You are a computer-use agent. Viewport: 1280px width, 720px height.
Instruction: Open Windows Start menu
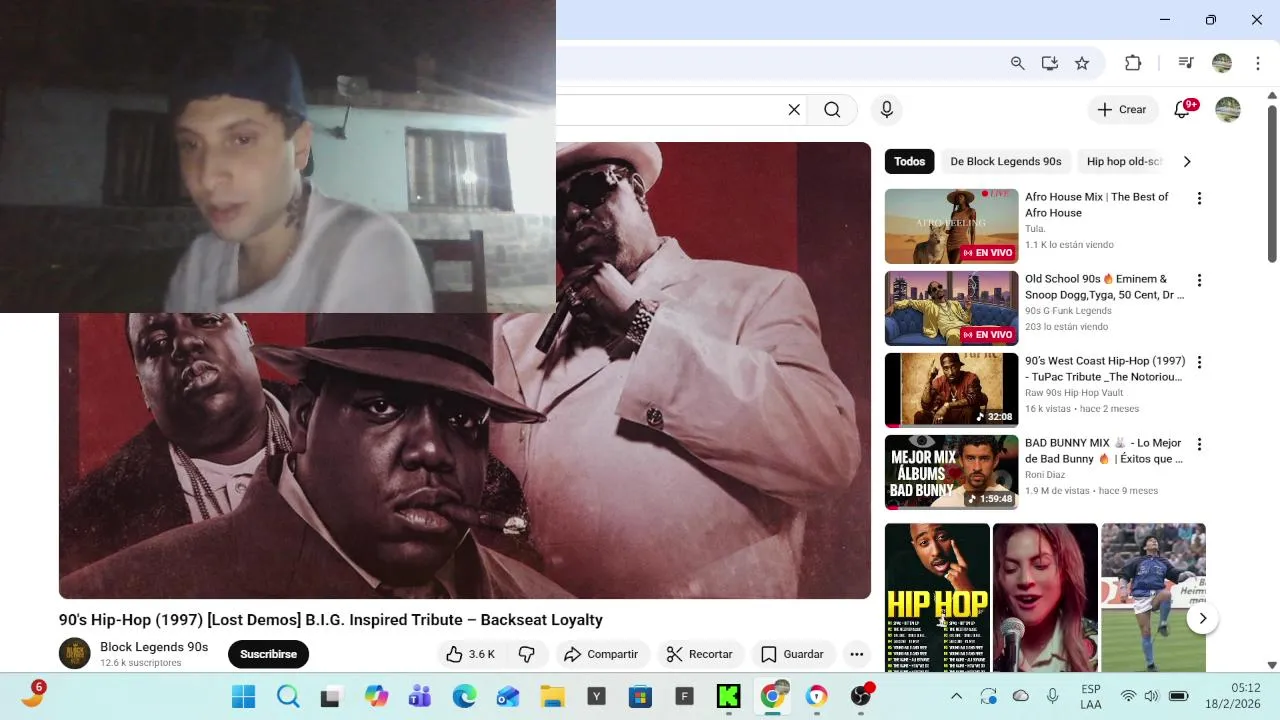click(x=243, y=697)
